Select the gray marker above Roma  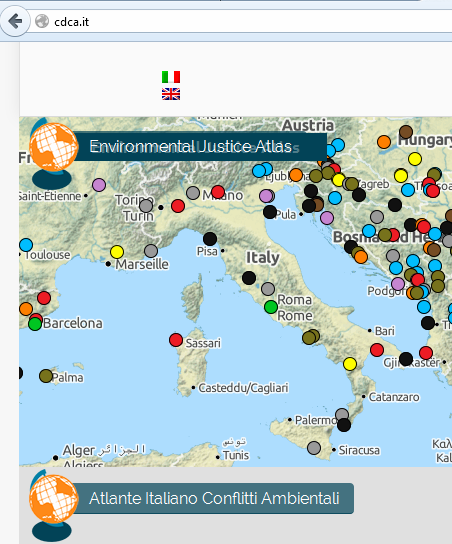268,289
